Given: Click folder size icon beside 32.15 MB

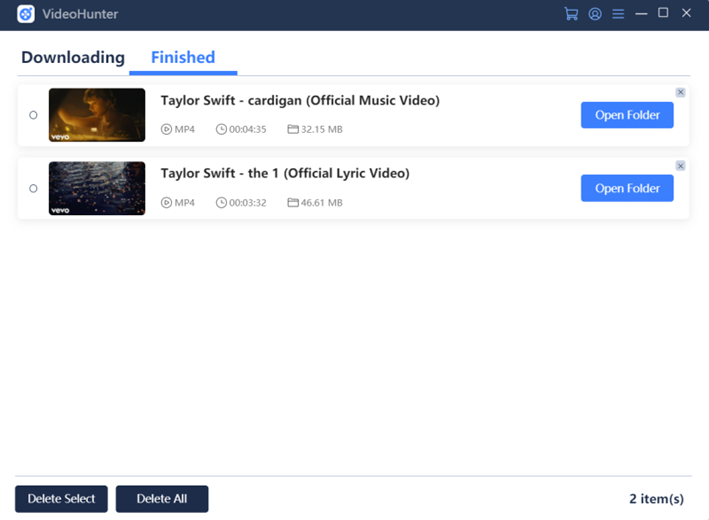Looking at the screenshot, I should 293,129.
